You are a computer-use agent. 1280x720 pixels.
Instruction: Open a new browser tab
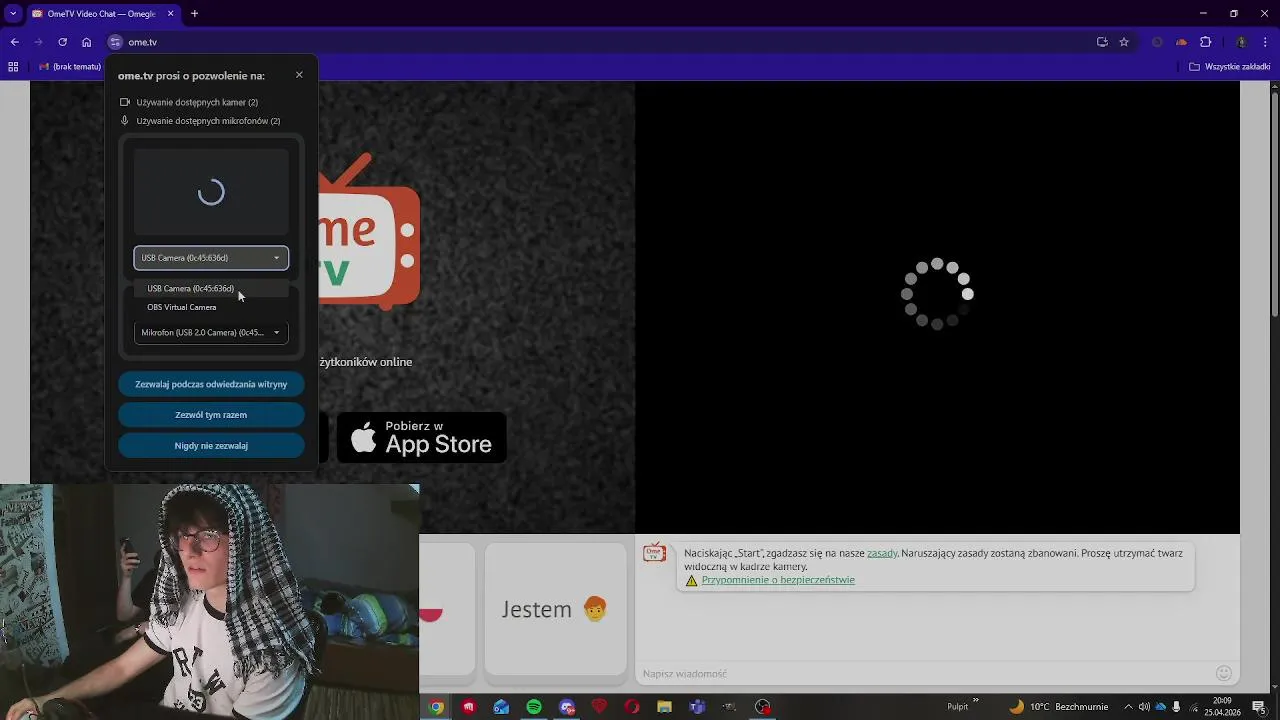[x=195, y=14]
